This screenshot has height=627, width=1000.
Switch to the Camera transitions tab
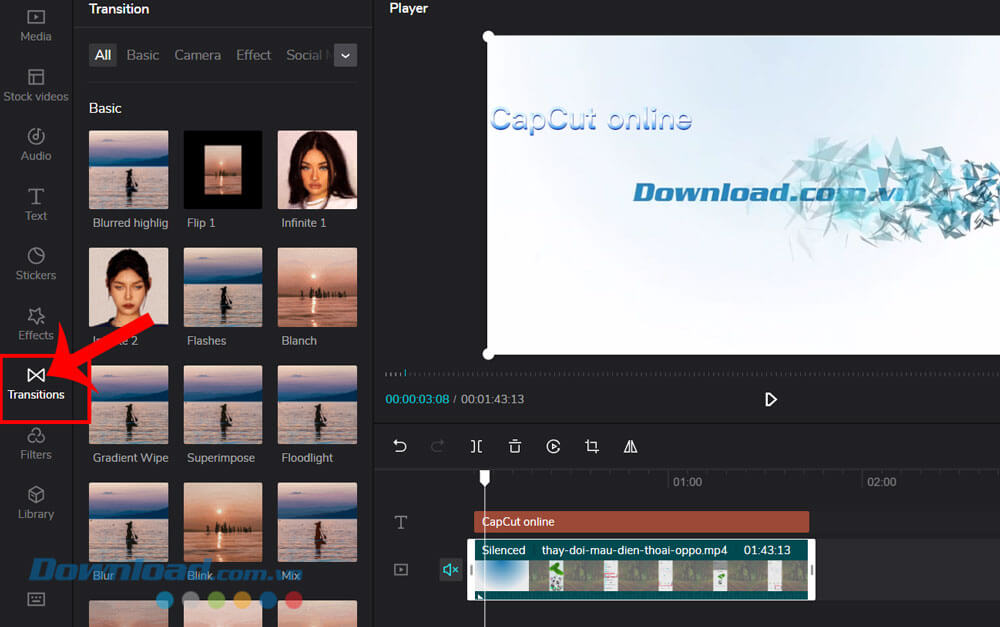coord(197,55)
